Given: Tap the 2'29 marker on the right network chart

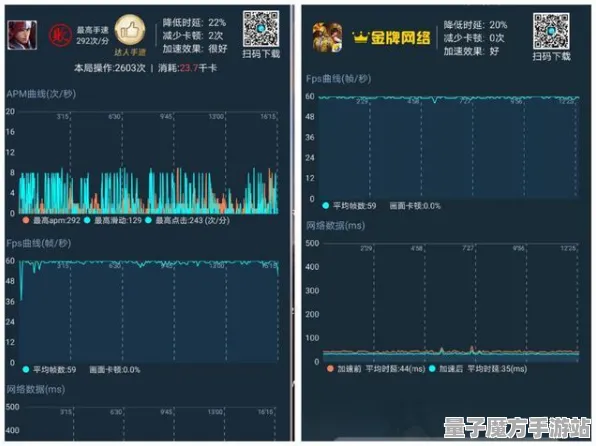Looking at the screenshot, I should tap(366, 248).
